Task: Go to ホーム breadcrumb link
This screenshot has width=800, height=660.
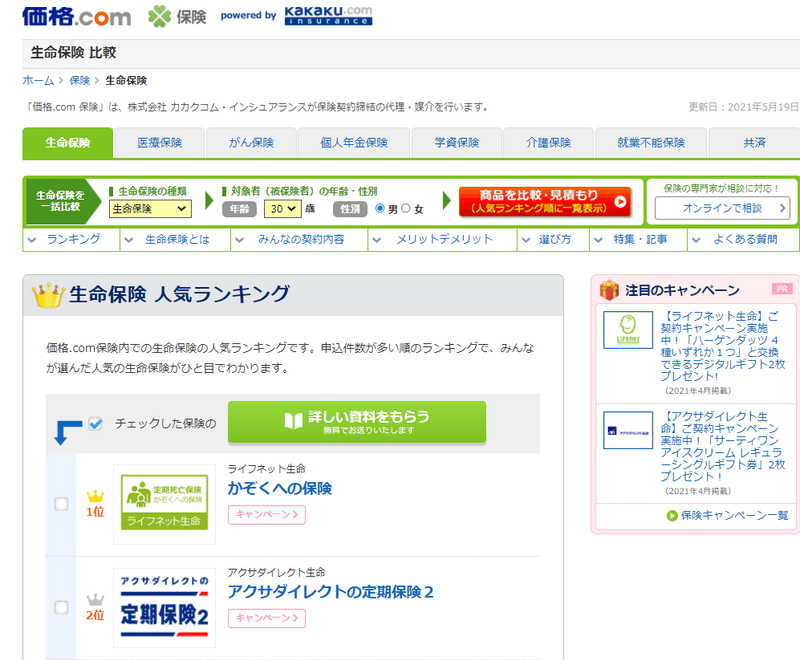Action: click(38, 81)
